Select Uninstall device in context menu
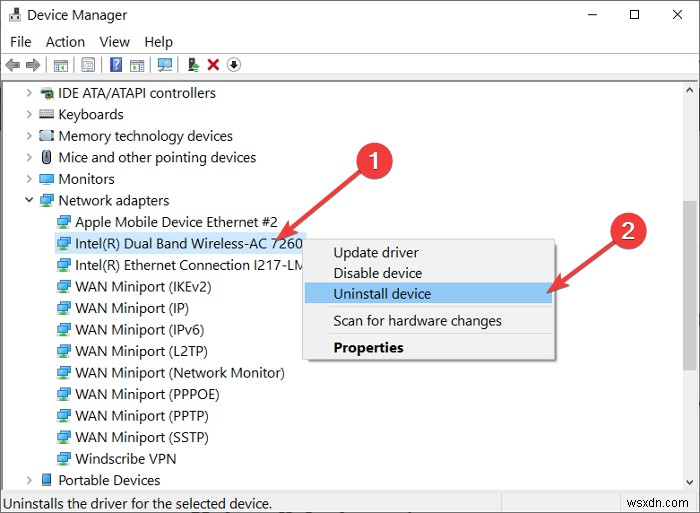 [x=429, y=293]
